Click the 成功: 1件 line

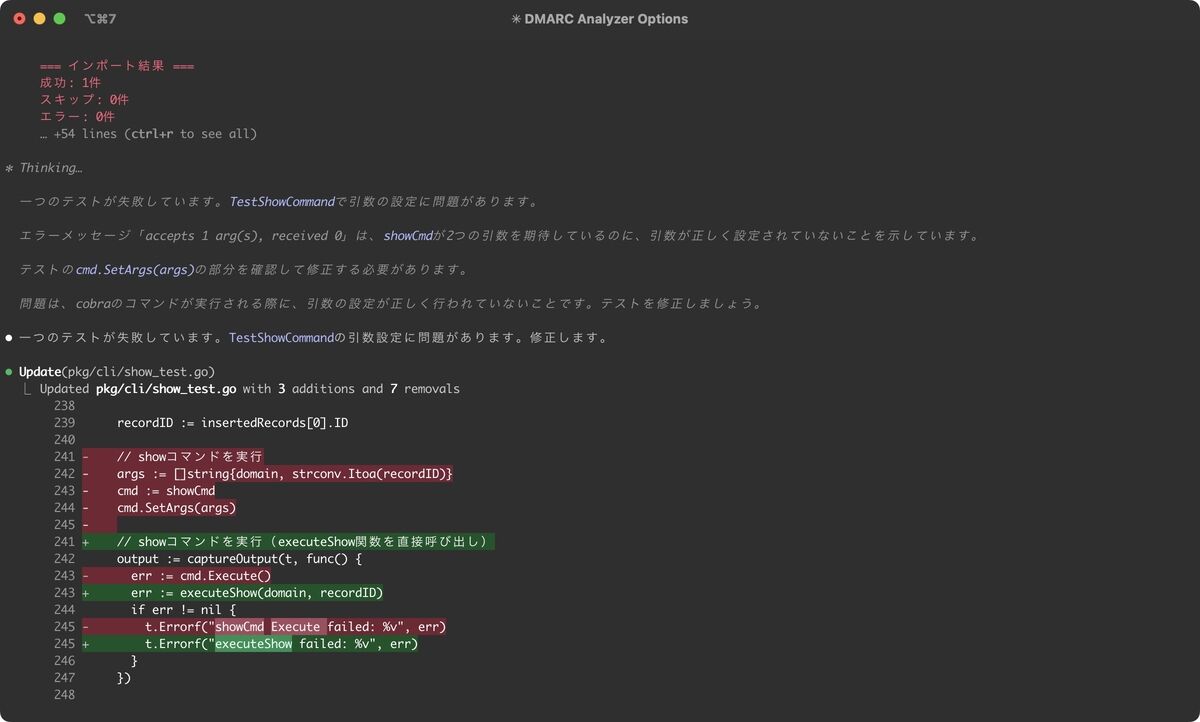pyautogui.click(x=70, y=83)
